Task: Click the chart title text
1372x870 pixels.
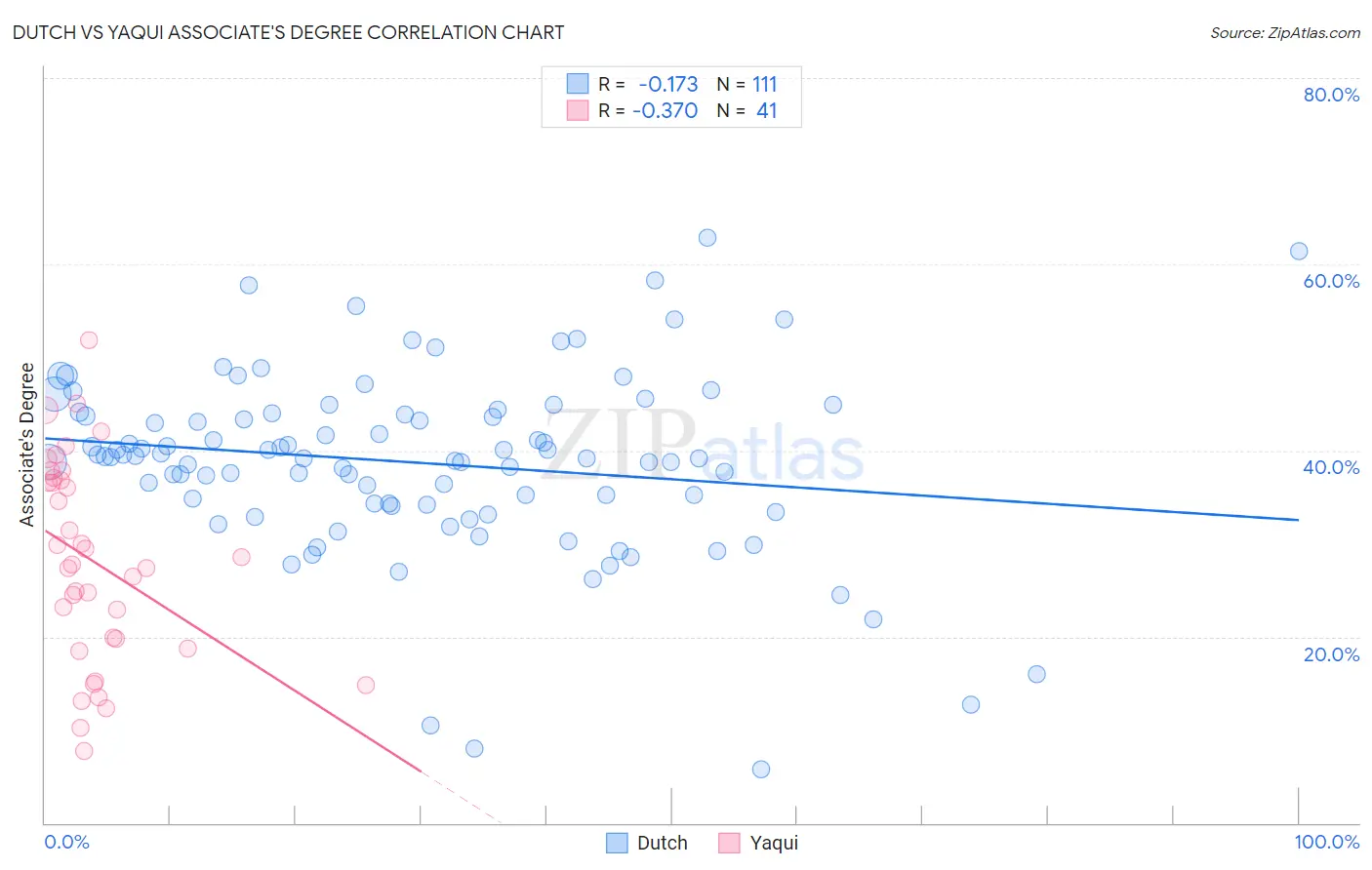Action: tap(288, 32)
